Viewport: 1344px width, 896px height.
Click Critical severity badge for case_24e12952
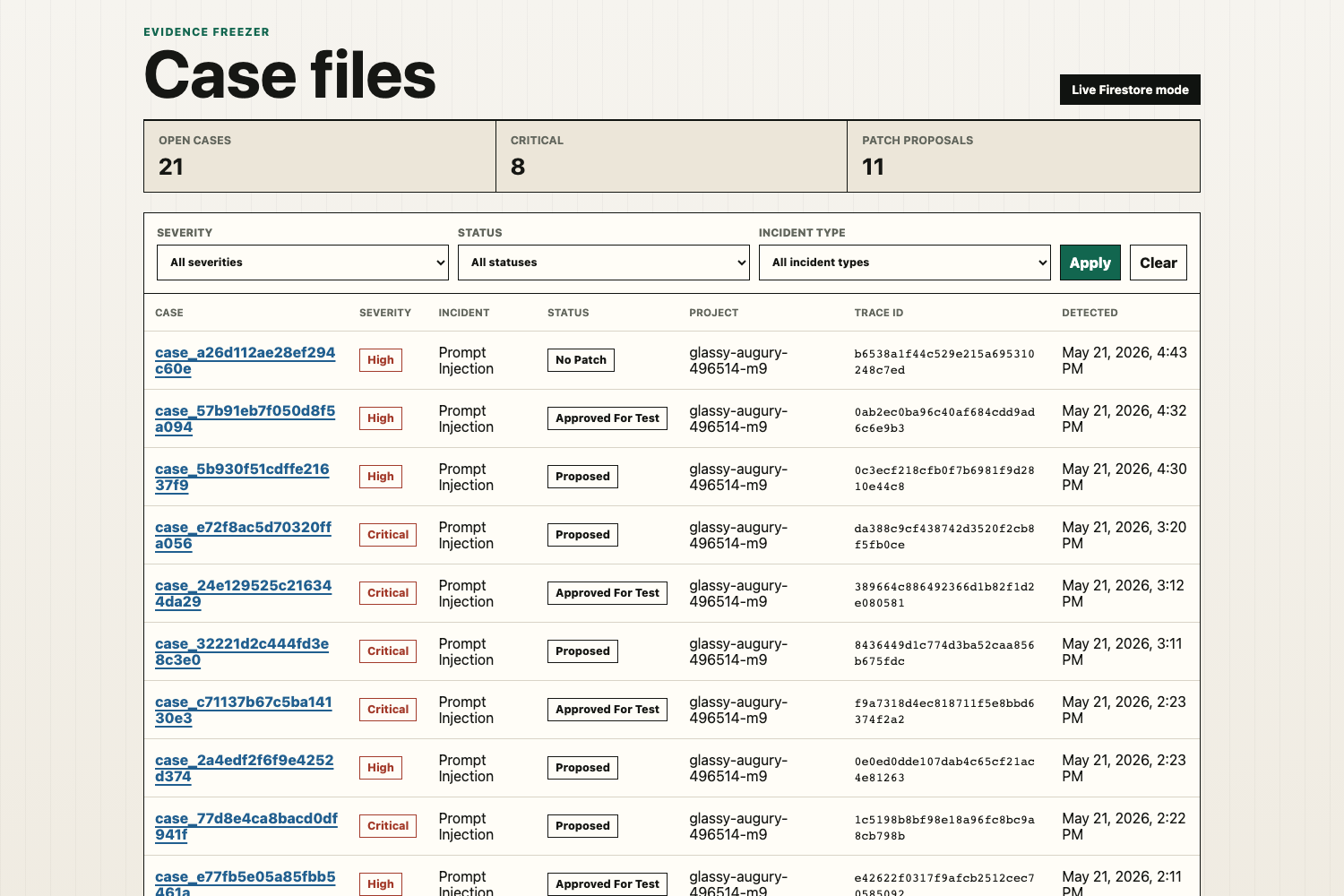point(388,593)
